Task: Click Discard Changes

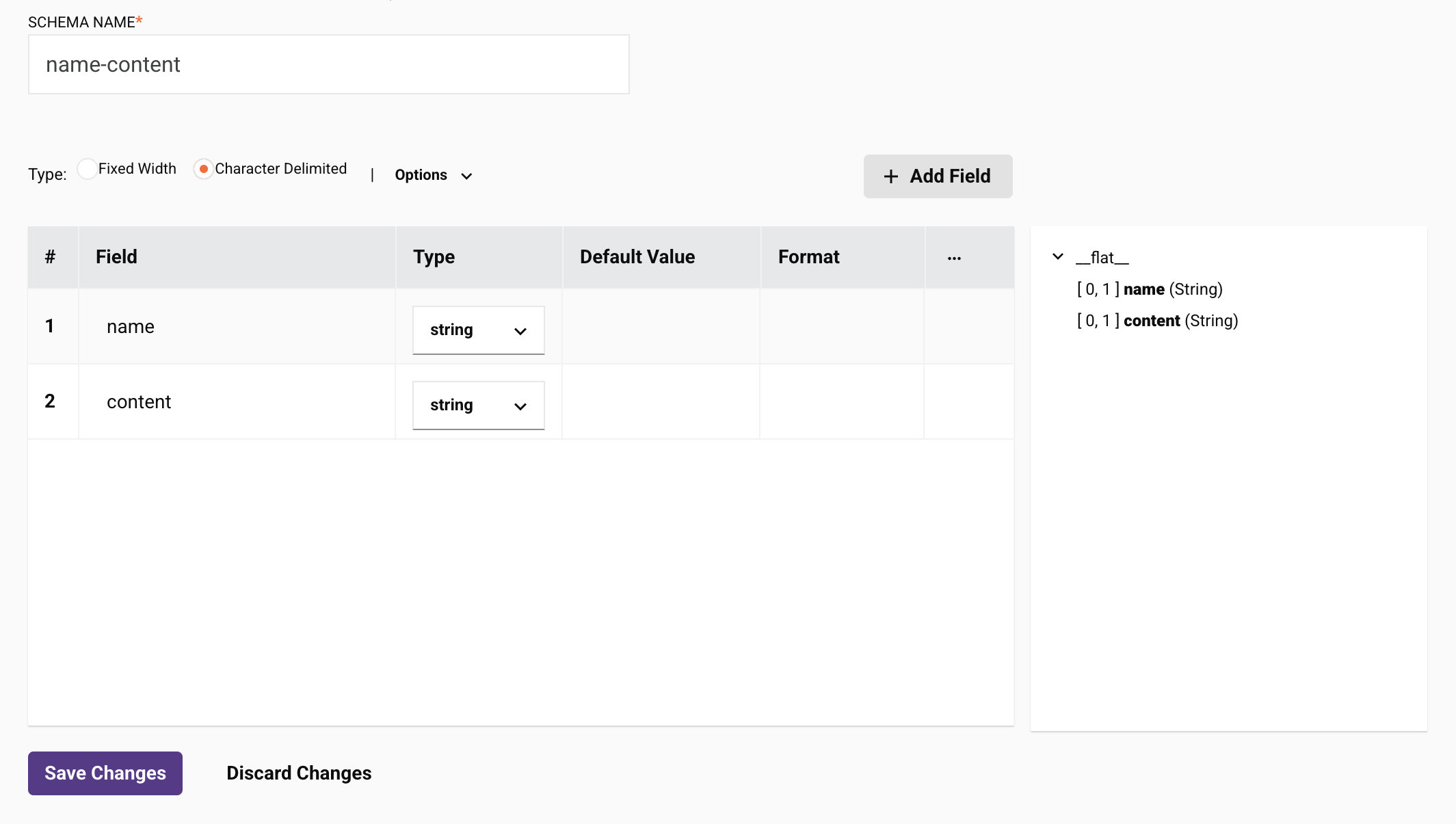Action: pos(299,773)
